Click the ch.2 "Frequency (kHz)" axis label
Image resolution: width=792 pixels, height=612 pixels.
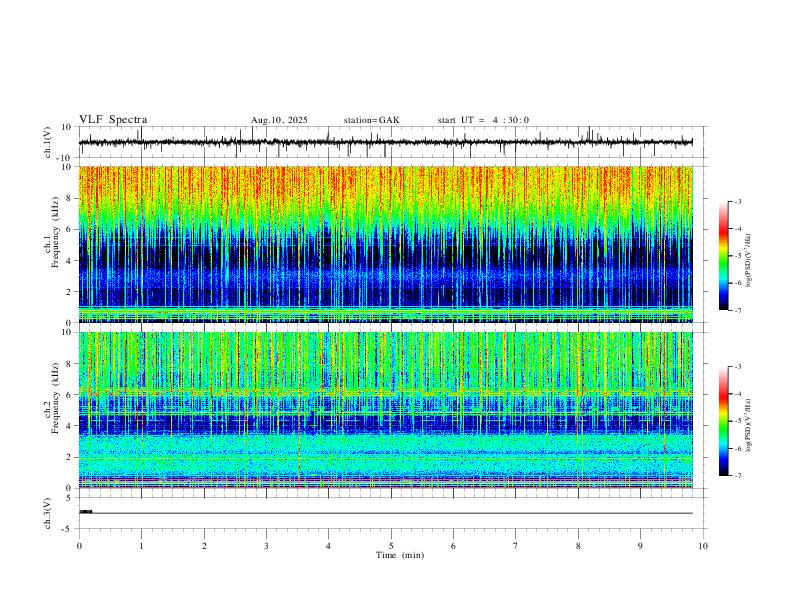[55, 398]
